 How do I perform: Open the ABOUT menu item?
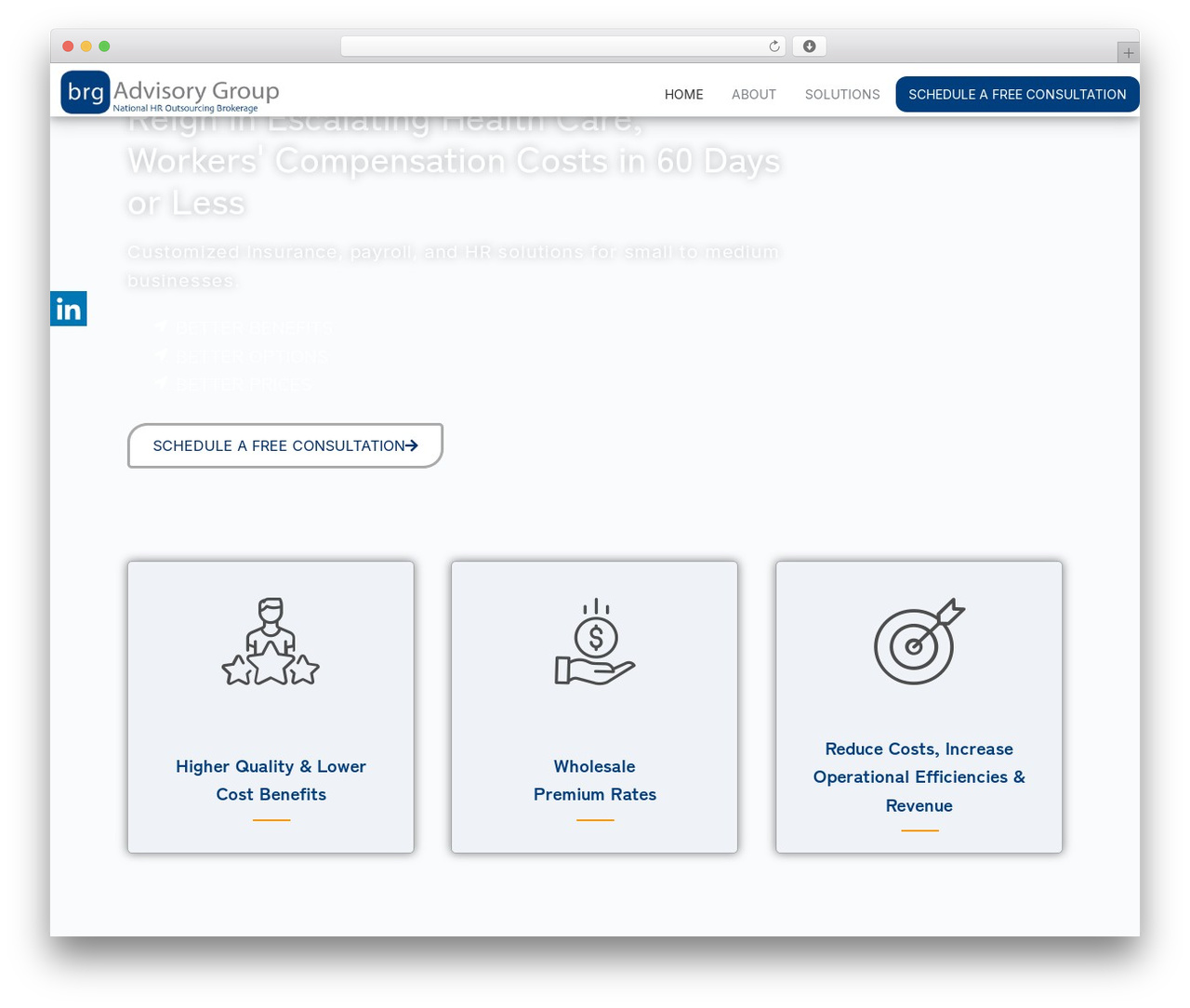tap(754, 94)
